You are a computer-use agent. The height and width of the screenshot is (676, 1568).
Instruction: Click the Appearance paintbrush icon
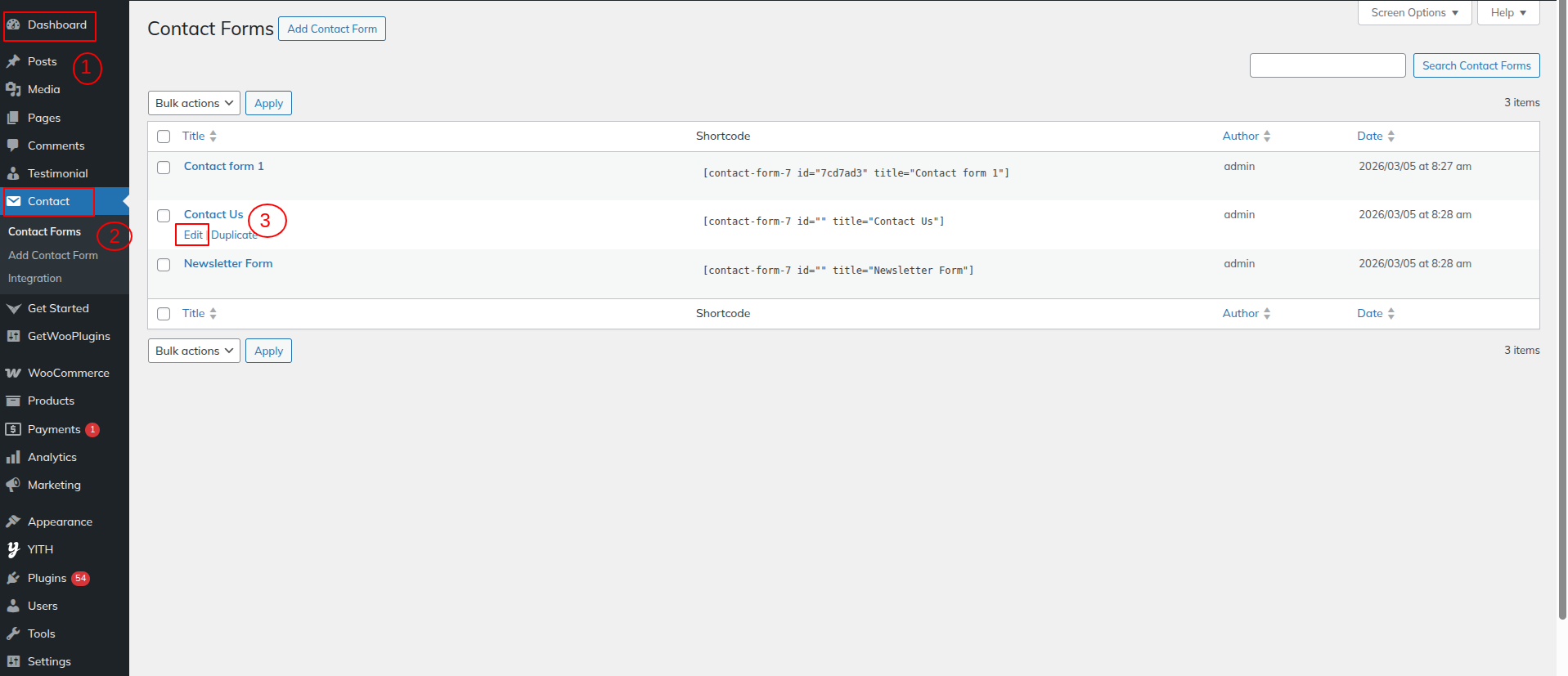point(13,522)
